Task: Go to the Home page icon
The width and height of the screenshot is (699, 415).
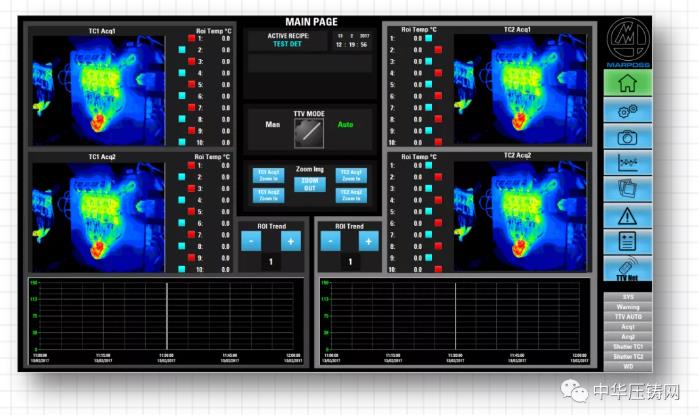Action: click(x=628, y=84)
